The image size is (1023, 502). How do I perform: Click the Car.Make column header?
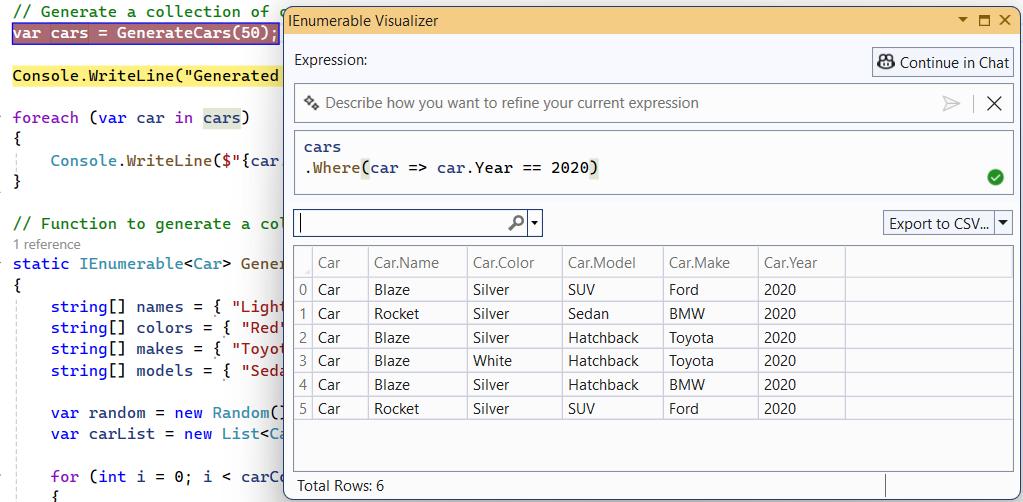(x=699, y=263)
